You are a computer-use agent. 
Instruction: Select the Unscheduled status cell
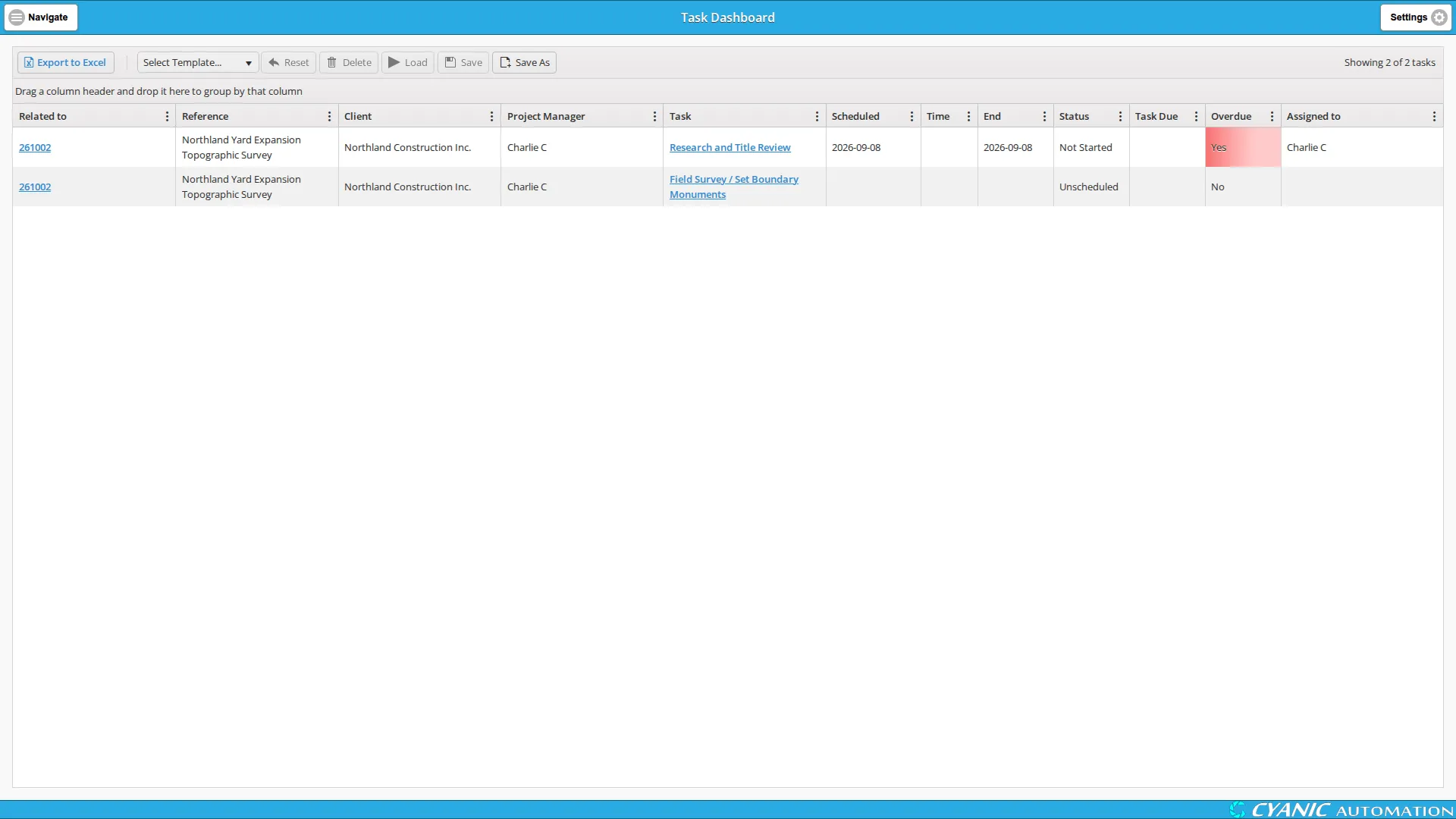[1091, 187]
